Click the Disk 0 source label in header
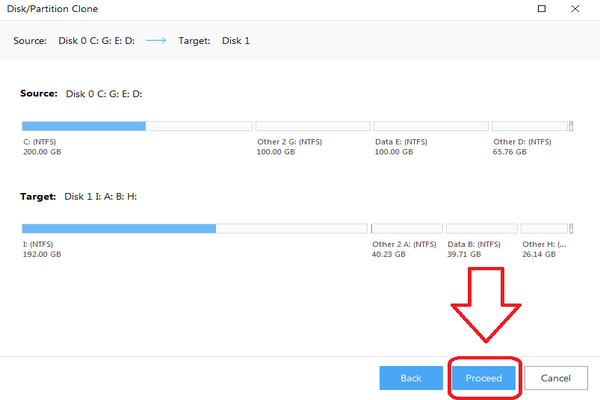 point(99,40)
